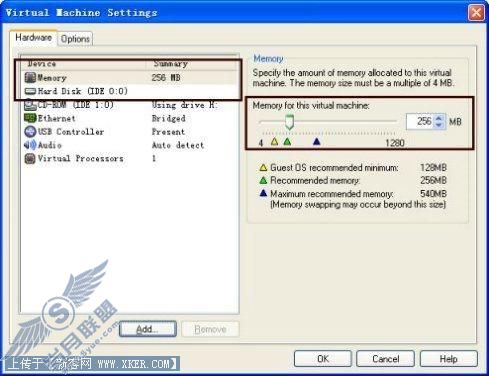Open Help for this dialog
Image resolution: width=489 pixels, height=376 pixels.
coord(448,359)
